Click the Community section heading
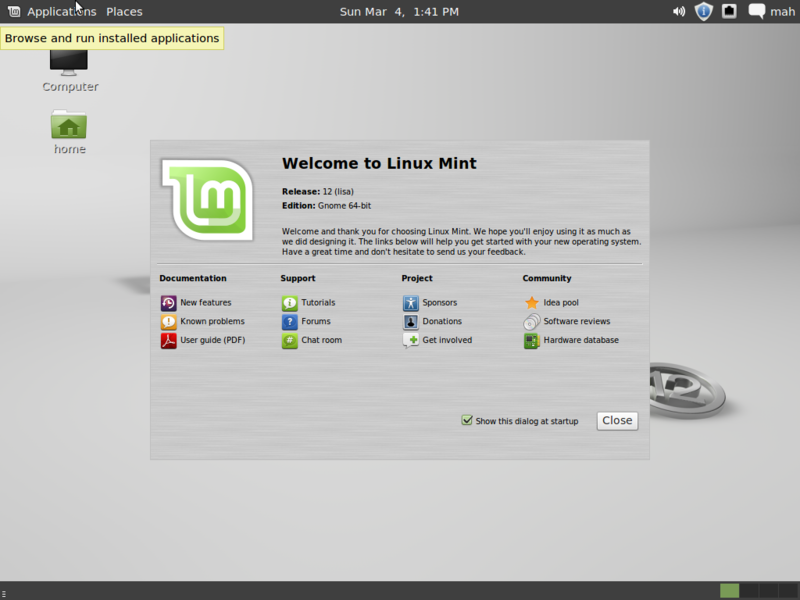Image resolution: width=800 pixels, height=600 pixels. point(547,279)
